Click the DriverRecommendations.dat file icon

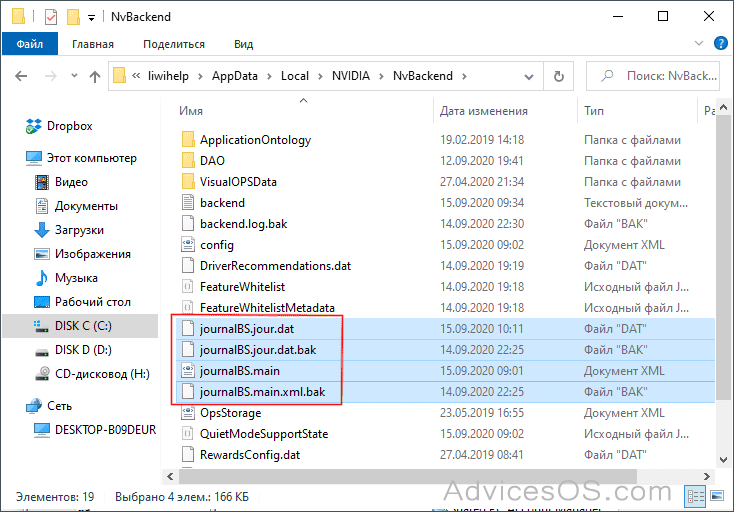[188, 265]
